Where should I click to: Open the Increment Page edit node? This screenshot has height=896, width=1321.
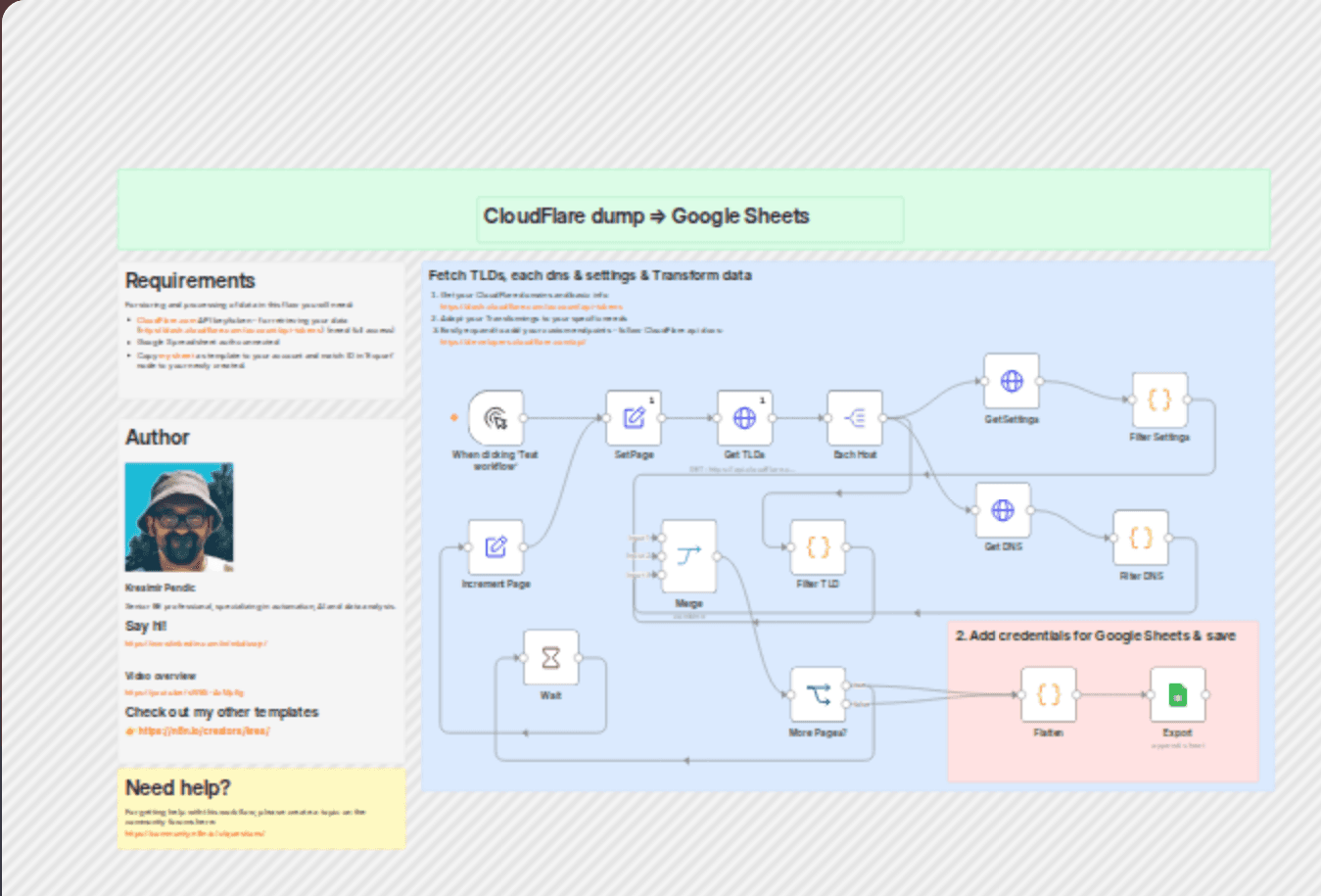495,547
